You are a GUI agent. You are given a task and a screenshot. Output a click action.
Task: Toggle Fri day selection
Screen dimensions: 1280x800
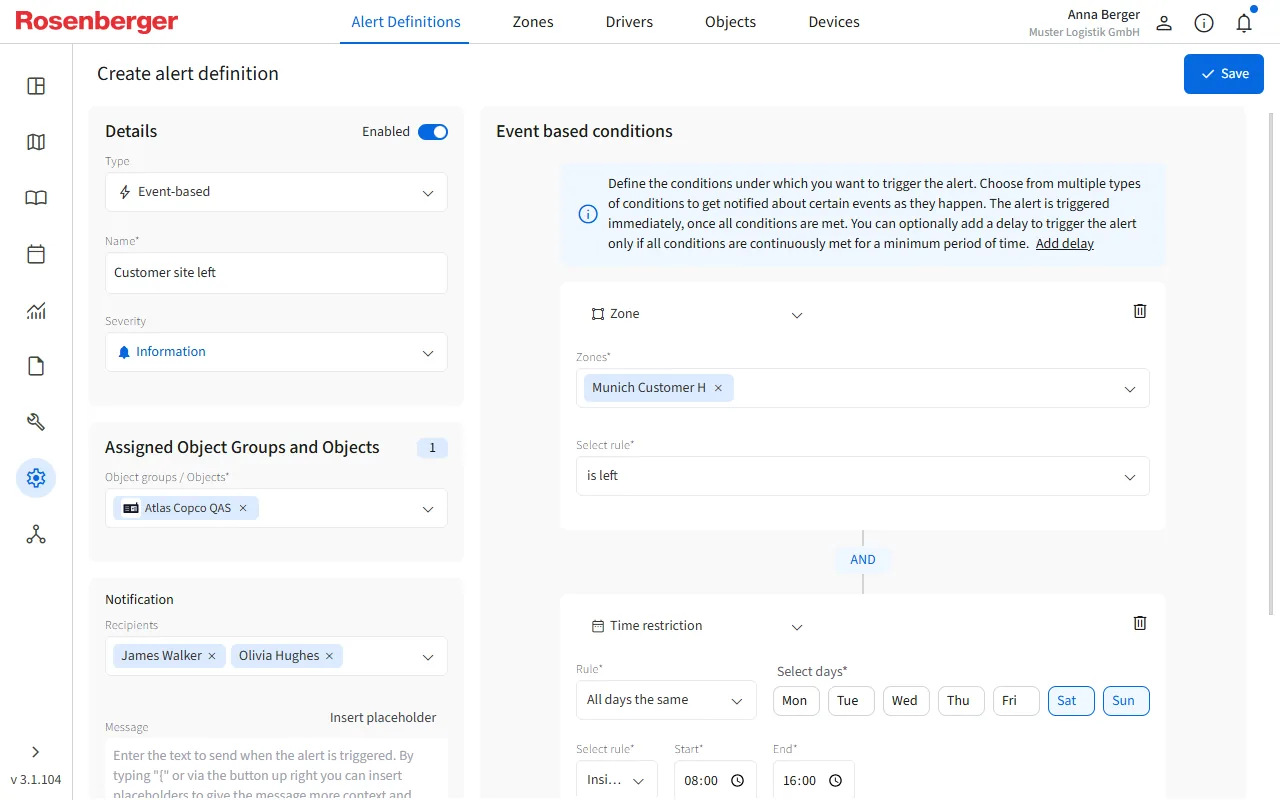click(1016, 701)
